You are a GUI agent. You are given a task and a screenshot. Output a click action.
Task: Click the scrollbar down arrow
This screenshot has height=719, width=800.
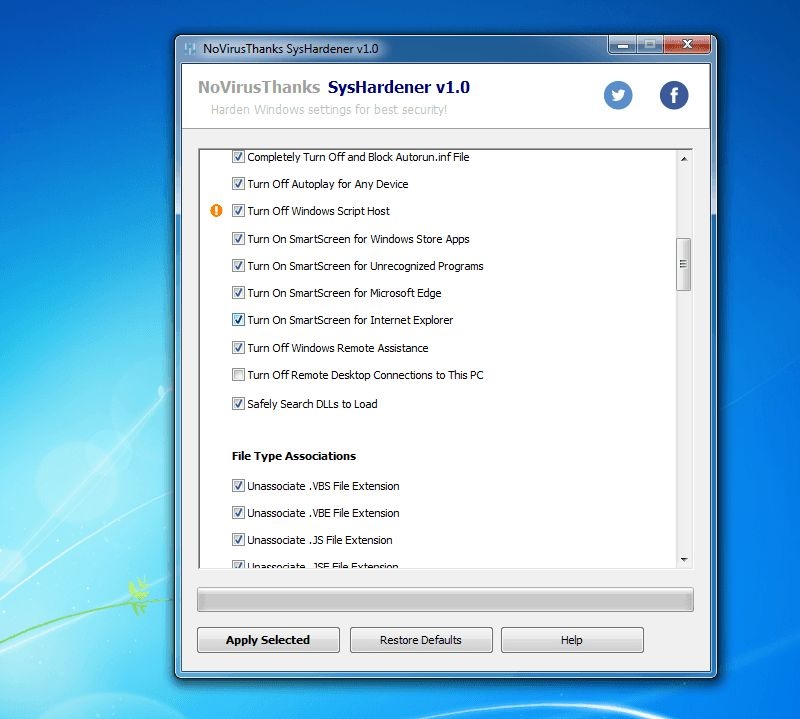point(685,559)
